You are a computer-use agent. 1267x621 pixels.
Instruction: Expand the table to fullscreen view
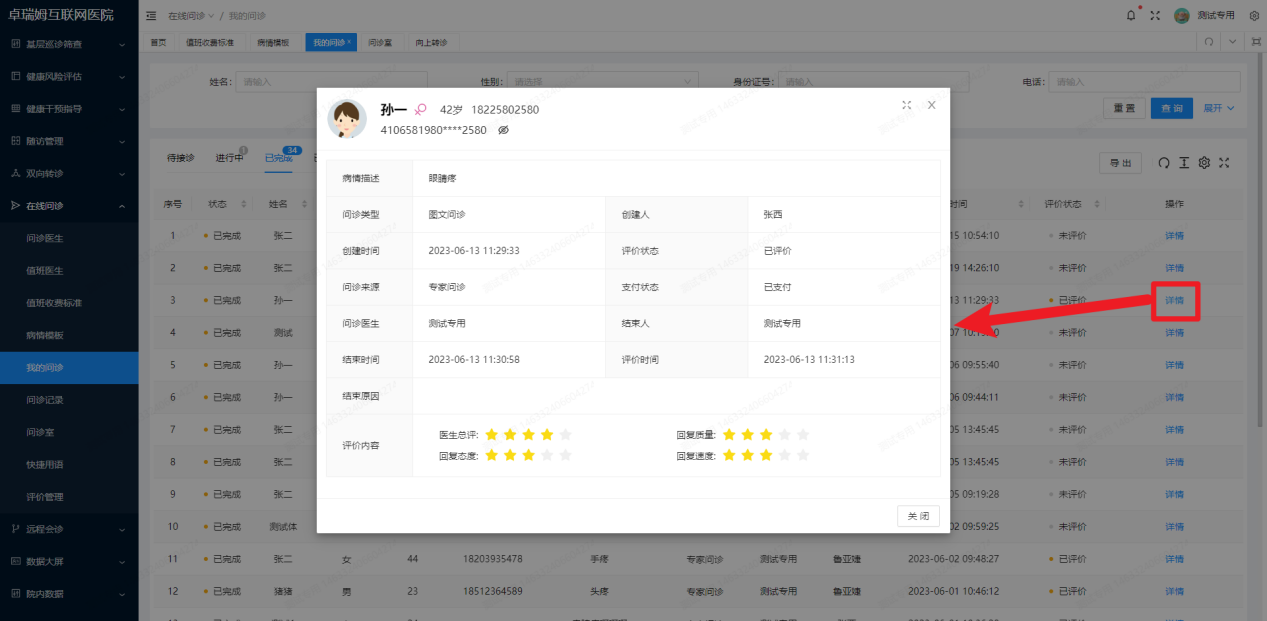[x=1224, y=162]
